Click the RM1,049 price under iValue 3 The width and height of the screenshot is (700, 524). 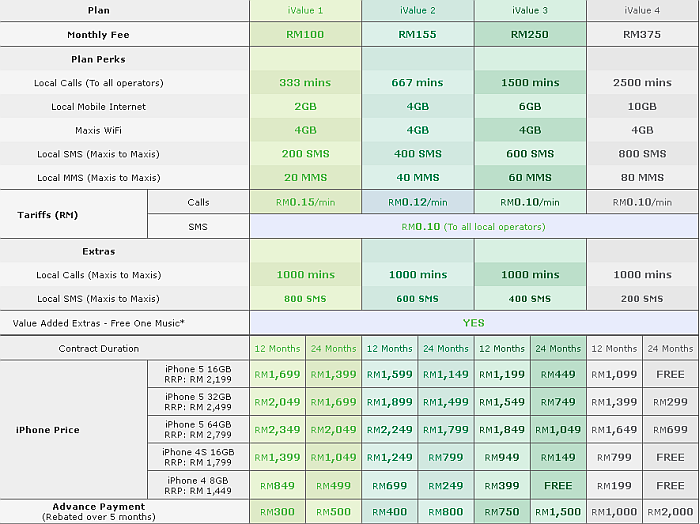tap(558, 430)
